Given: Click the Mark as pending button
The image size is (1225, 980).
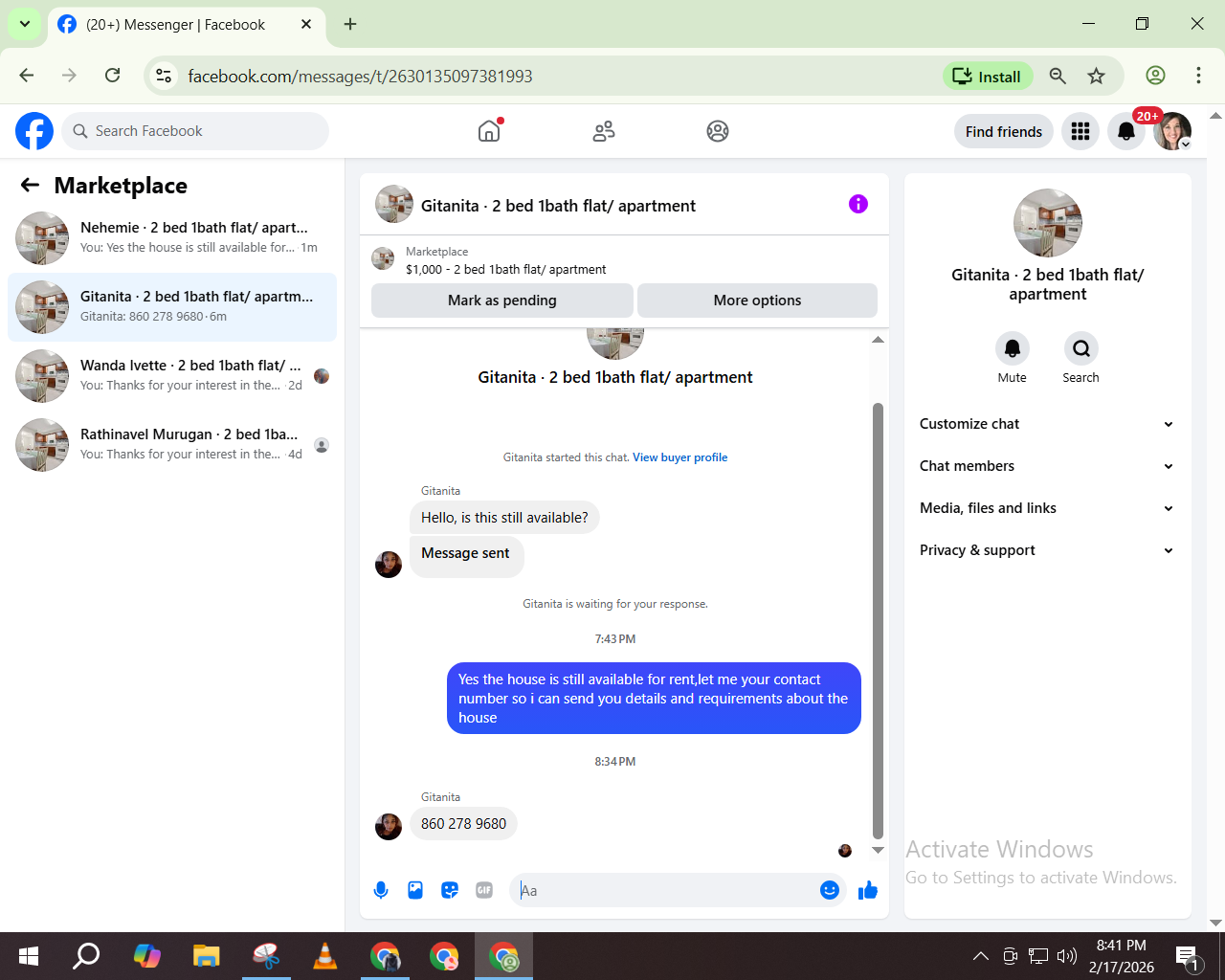Looking at the screenshot, I should click(502, 300).
